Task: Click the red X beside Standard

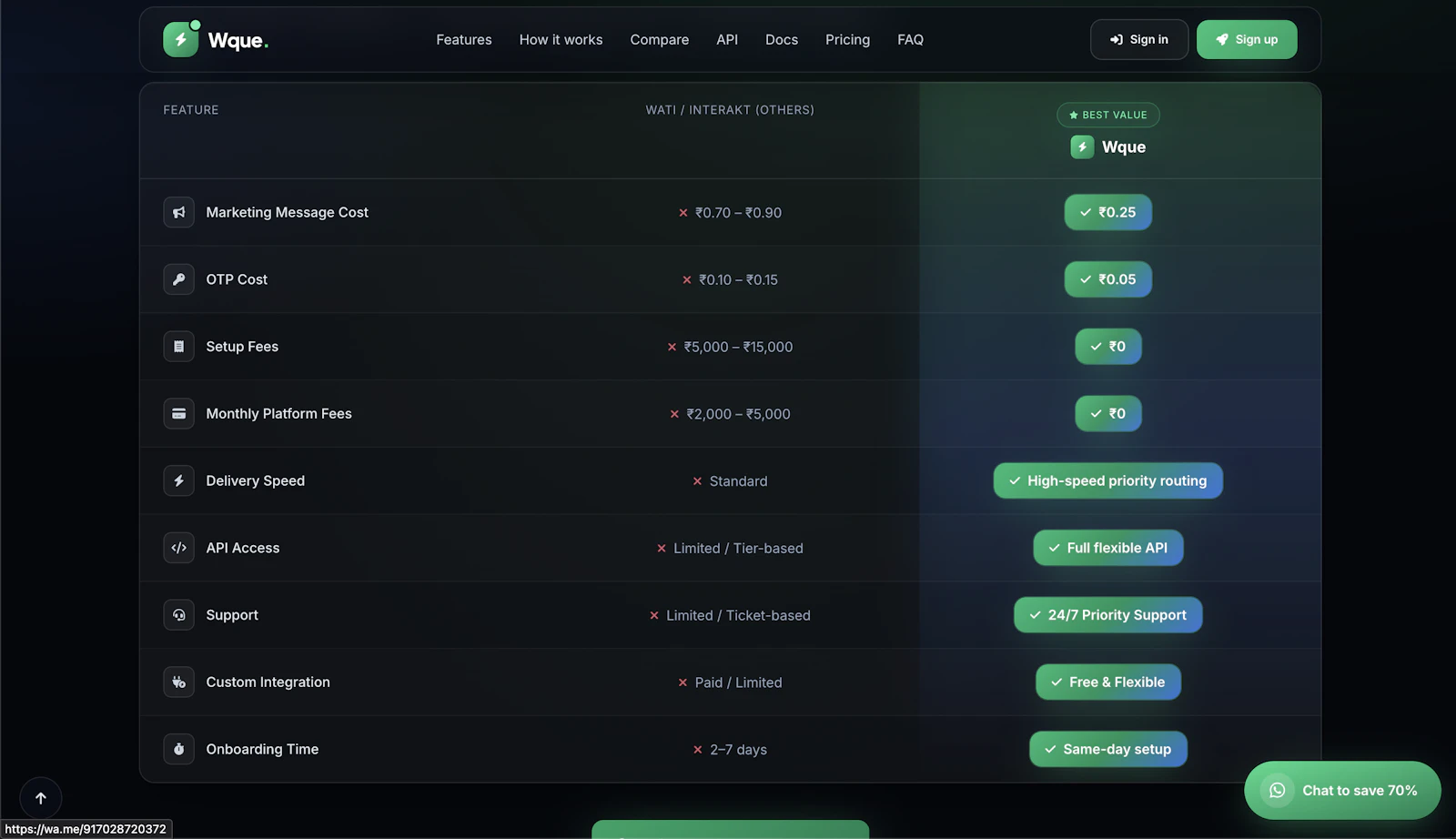Action: [x=697, y=481]
